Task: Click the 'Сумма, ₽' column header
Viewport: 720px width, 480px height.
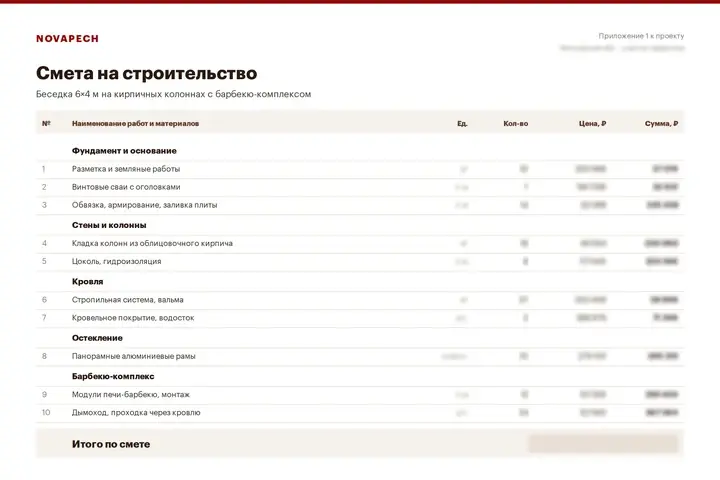Action: tap(661, 124)
